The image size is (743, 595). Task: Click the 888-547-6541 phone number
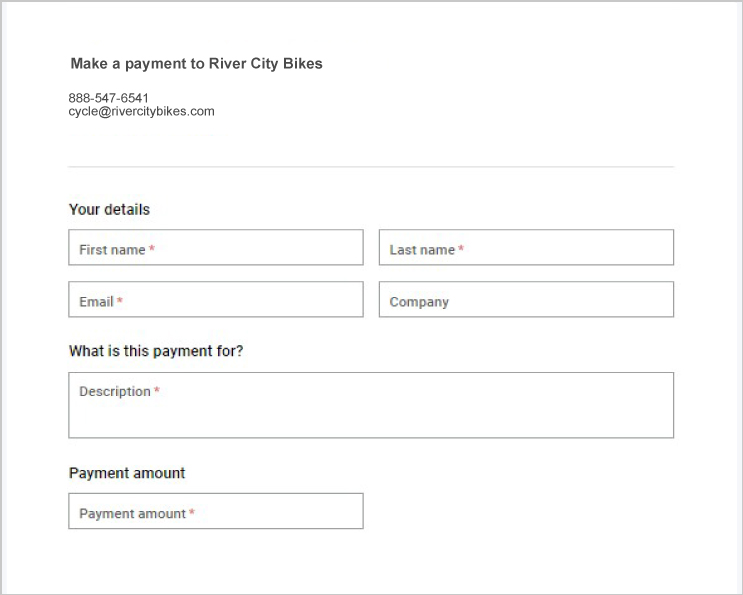point(109,98)
